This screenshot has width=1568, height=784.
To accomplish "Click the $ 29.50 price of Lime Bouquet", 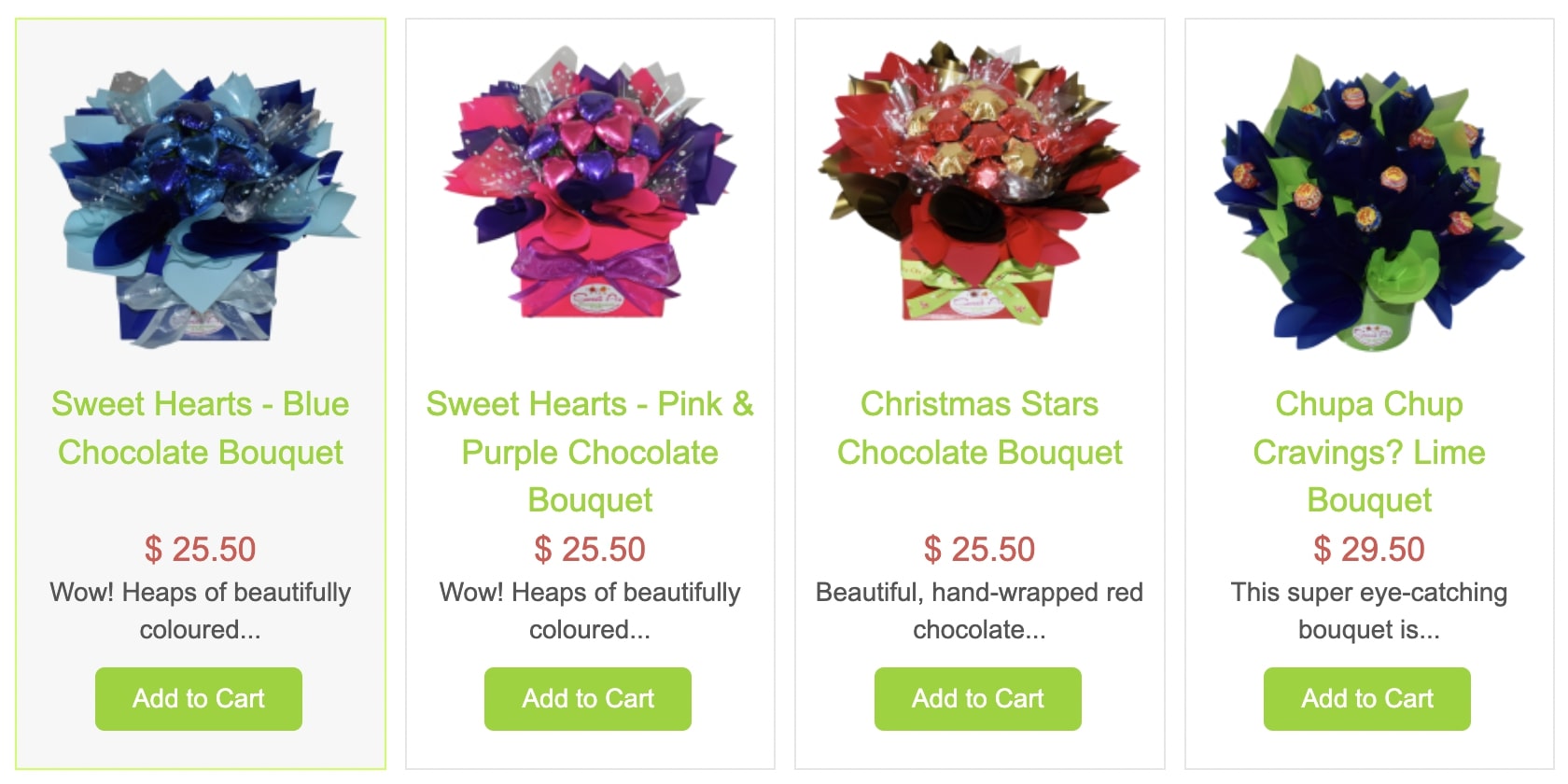I will pos(1369,549).
